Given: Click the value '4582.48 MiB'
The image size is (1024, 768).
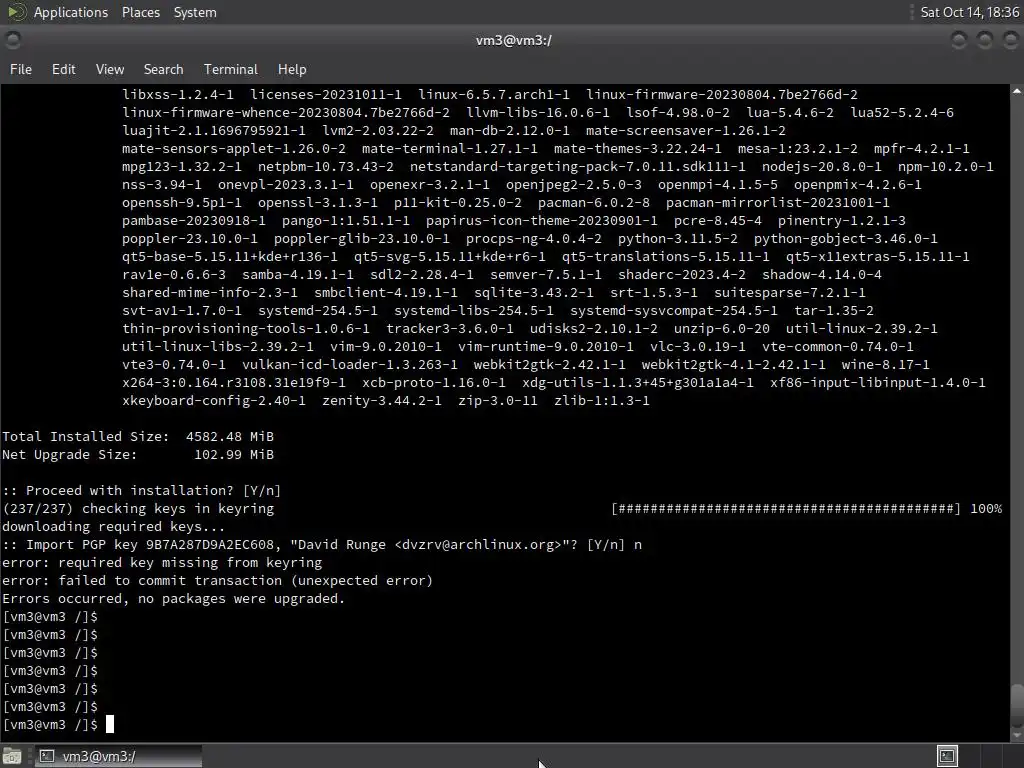Looking at the screenshot, I should (x=230, y=436).
